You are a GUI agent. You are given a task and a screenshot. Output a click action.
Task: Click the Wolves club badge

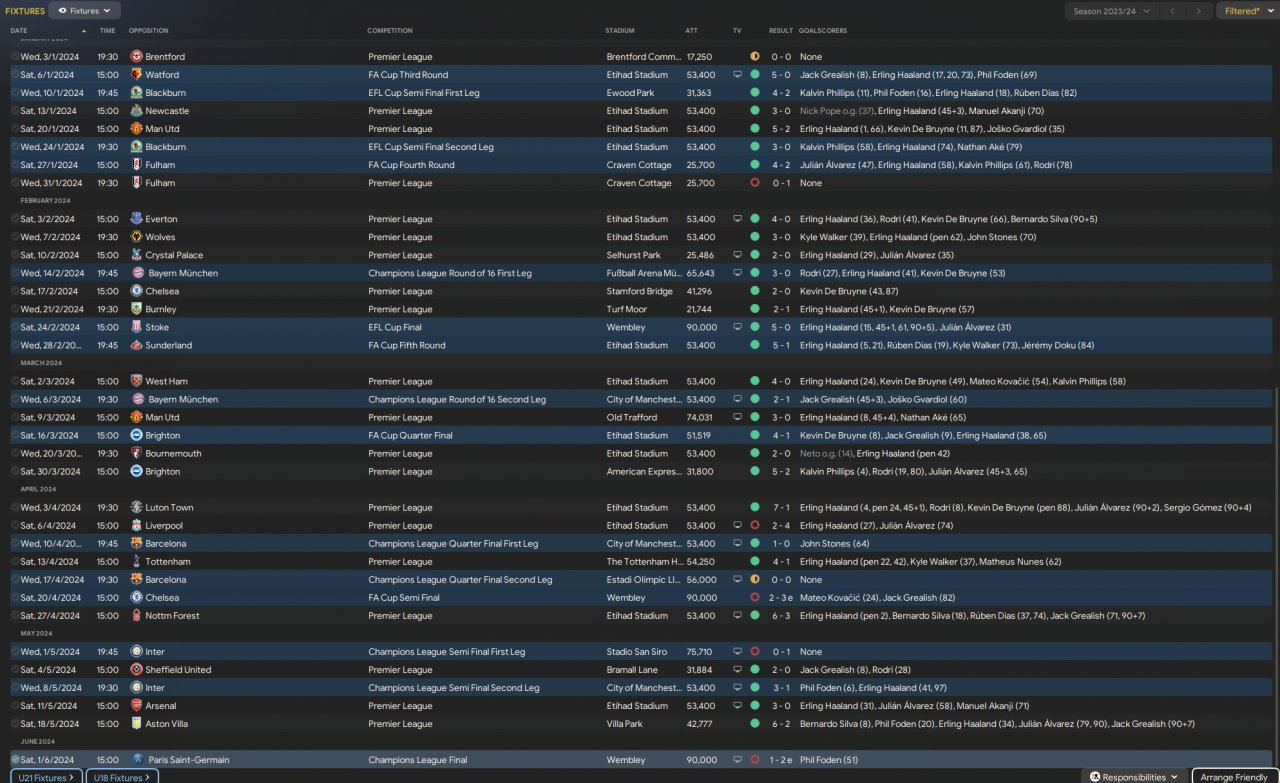(136, 237)
